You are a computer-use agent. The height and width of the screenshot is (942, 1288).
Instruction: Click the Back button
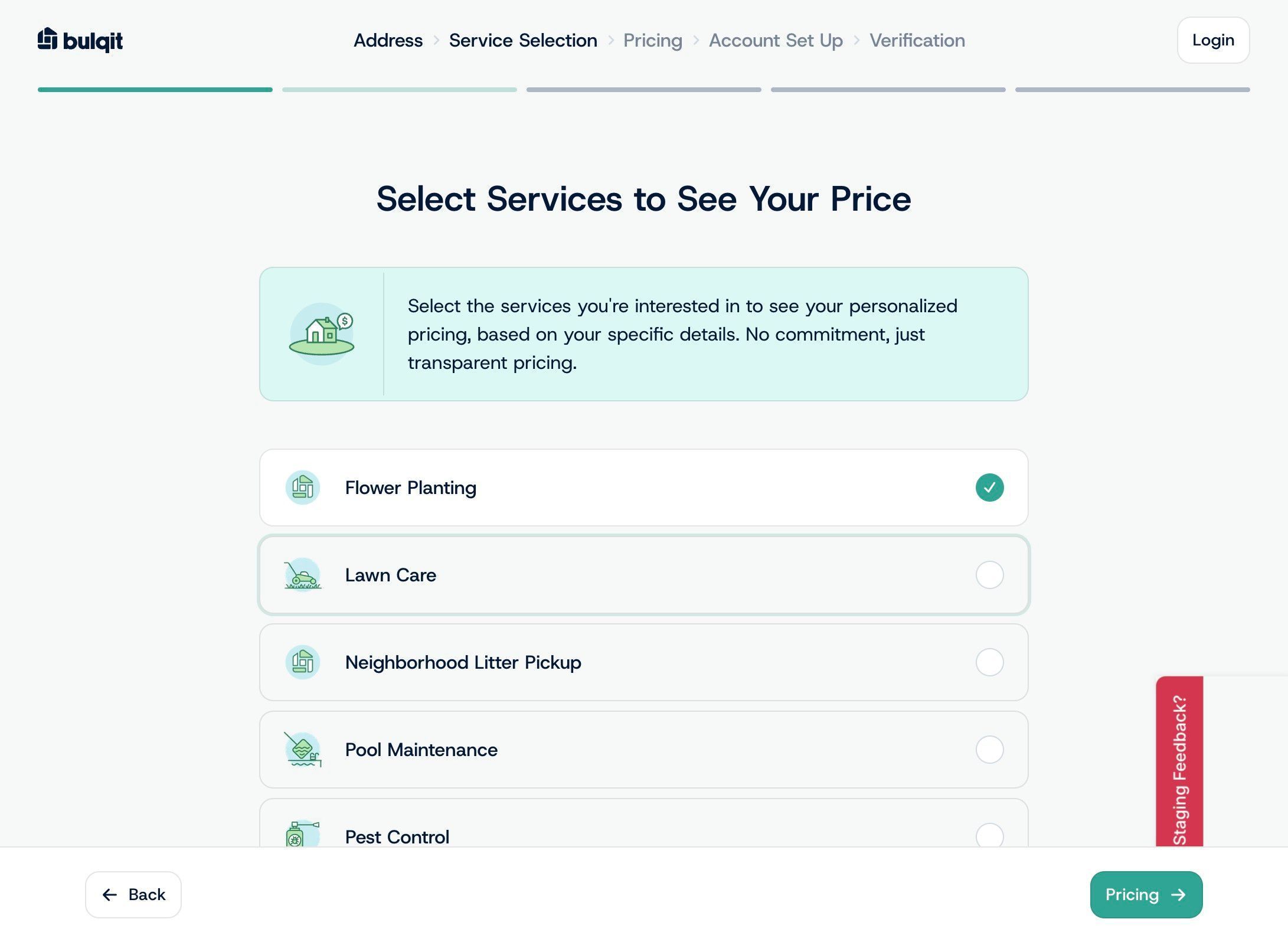pos(133,895)
